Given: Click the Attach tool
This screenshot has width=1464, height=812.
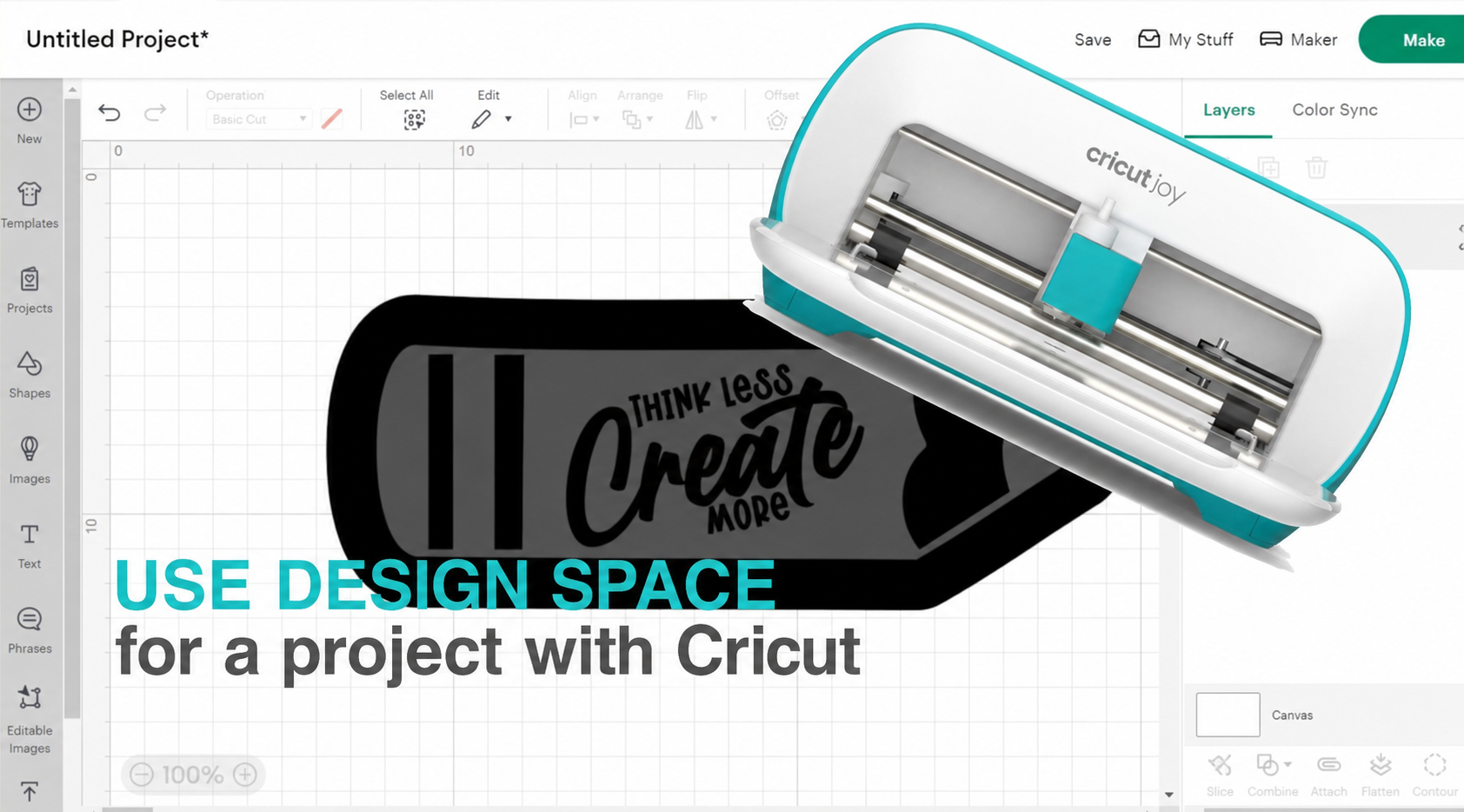Looking at the screenshot, I should coord(1328,775).
